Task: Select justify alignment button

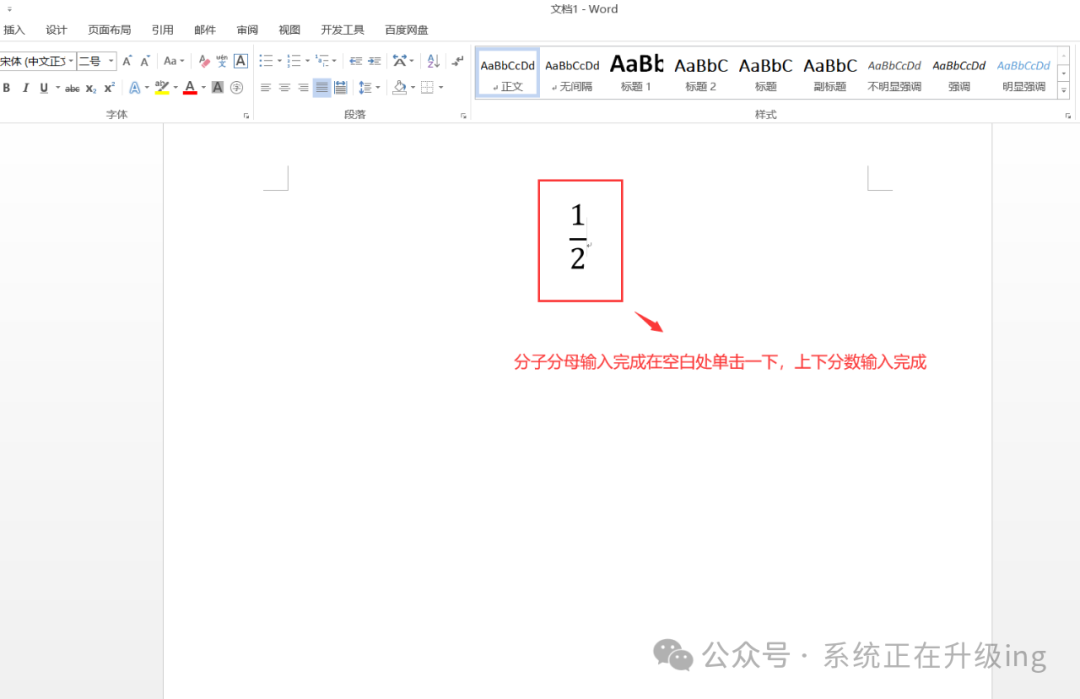Action: tap(322, 87)
